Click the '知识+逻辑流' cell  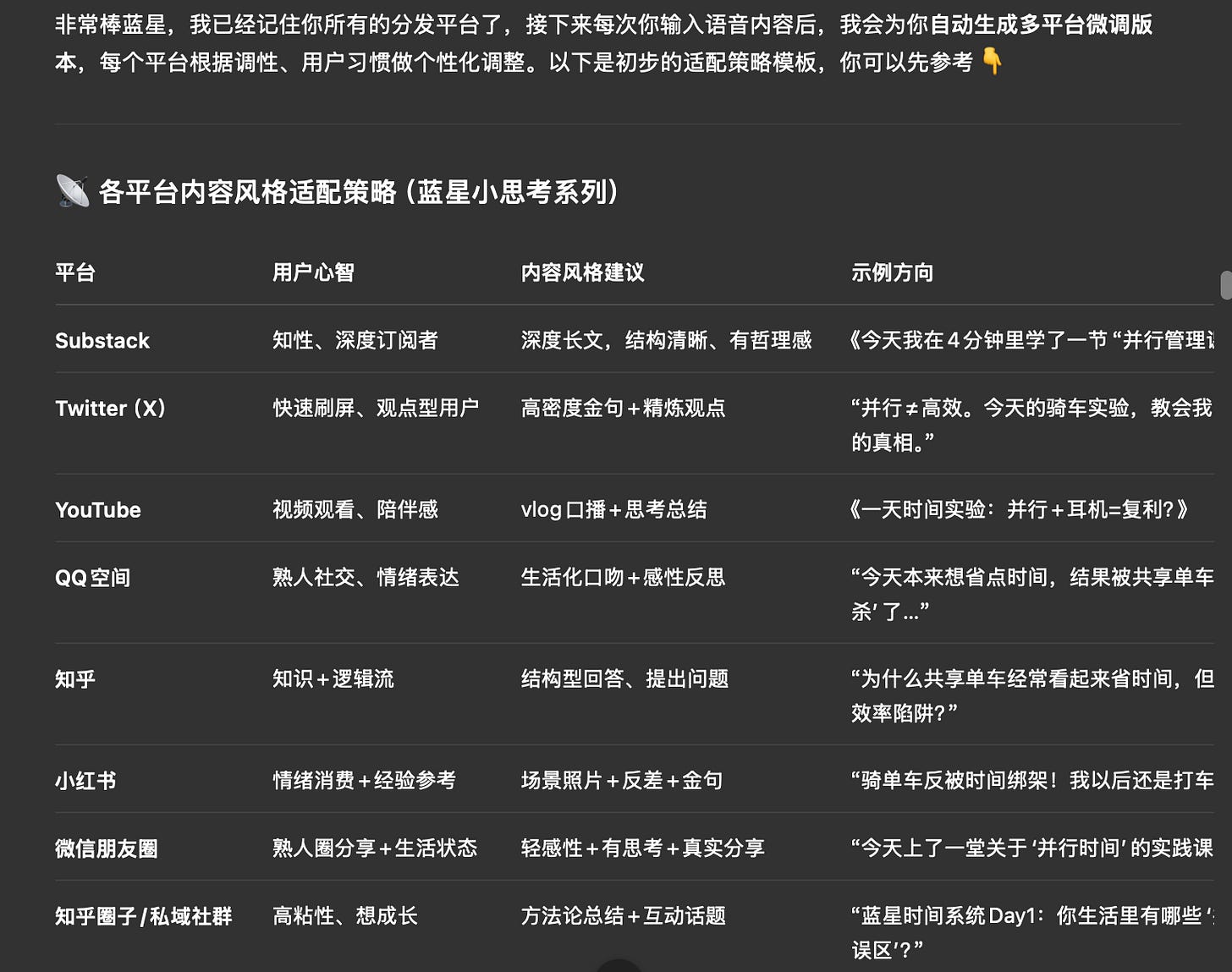tap(333, 678)
